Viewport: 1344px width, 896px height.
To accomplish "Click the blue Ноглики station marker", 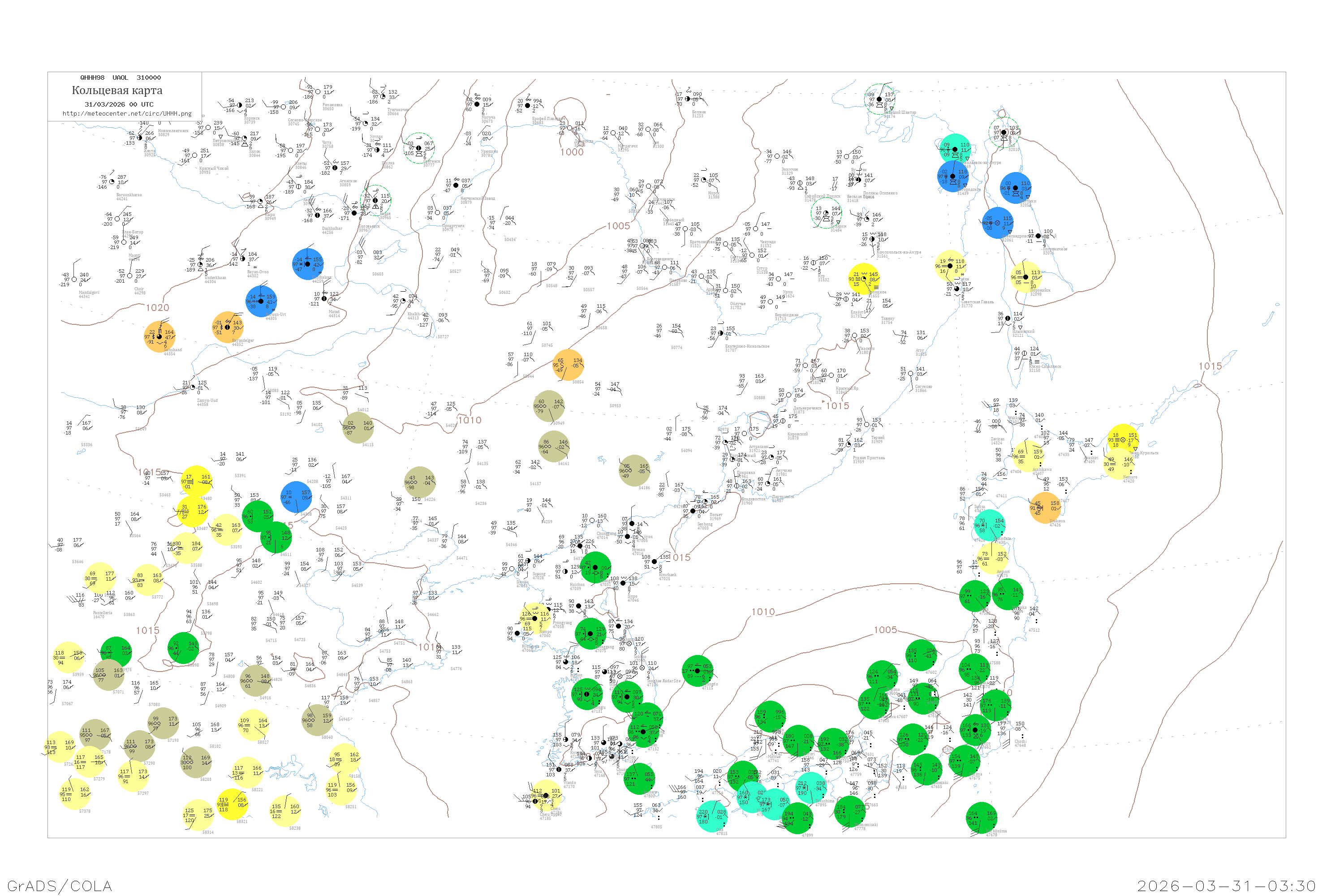I will click(1016, 188).
